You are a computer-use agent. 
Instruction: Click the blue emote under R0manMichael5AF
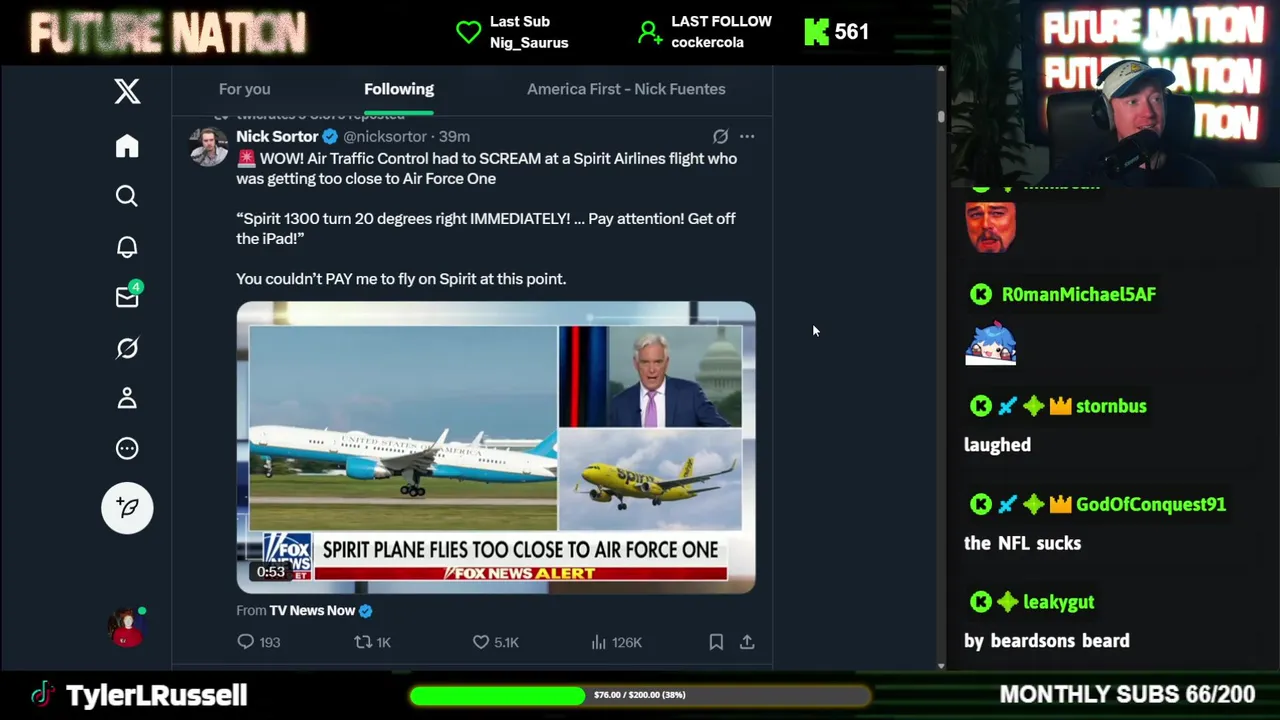coord(991,343)
